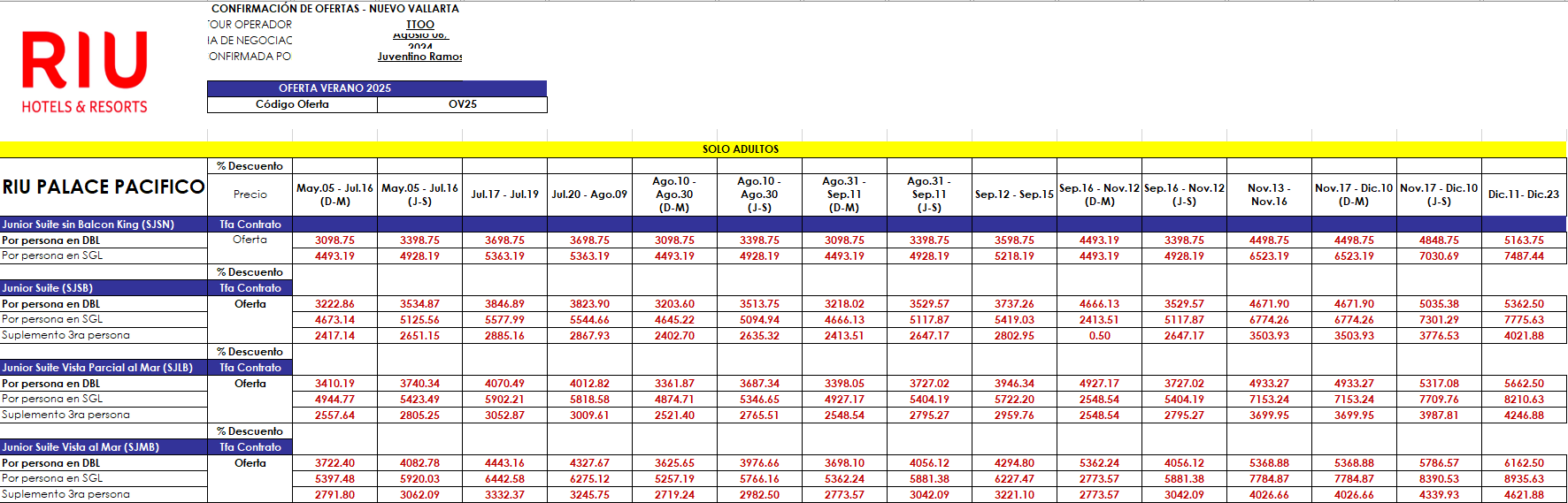1568x503 pixels.
Task: Select the cell with value 5397.48
Action: (x=335, y=479)
